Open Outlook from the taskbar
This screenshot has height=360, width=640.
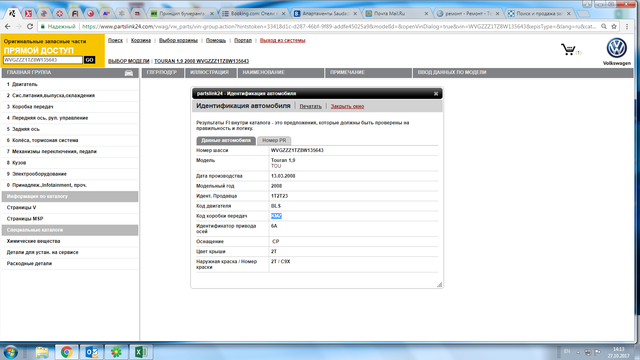tap(91, 352)
